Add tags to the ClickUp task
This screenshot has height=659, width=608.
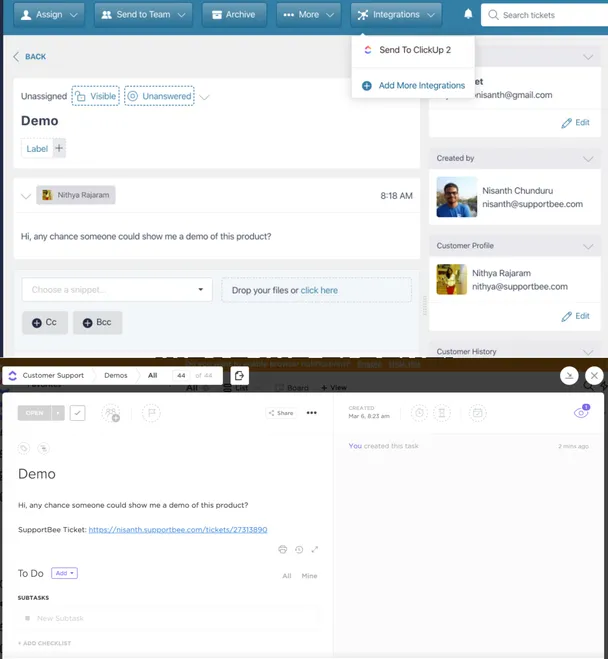(24, 448)
